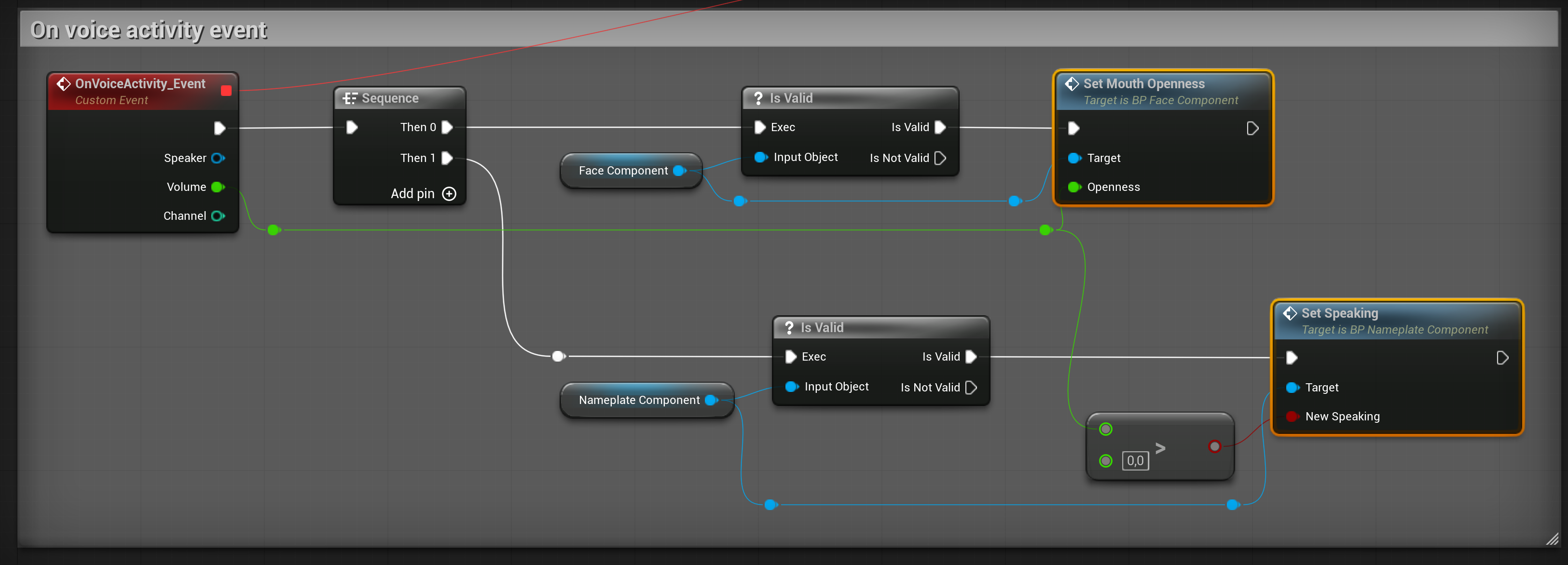Click the Speaker output pin
Viewport: 1568px width, 565px height.
(218, 158)
